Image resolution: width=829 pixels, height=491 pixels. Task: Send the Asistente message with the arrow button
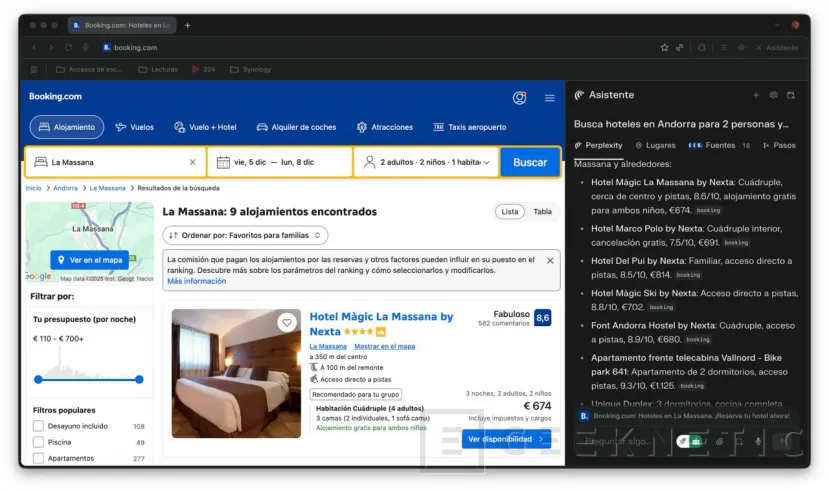783,441
